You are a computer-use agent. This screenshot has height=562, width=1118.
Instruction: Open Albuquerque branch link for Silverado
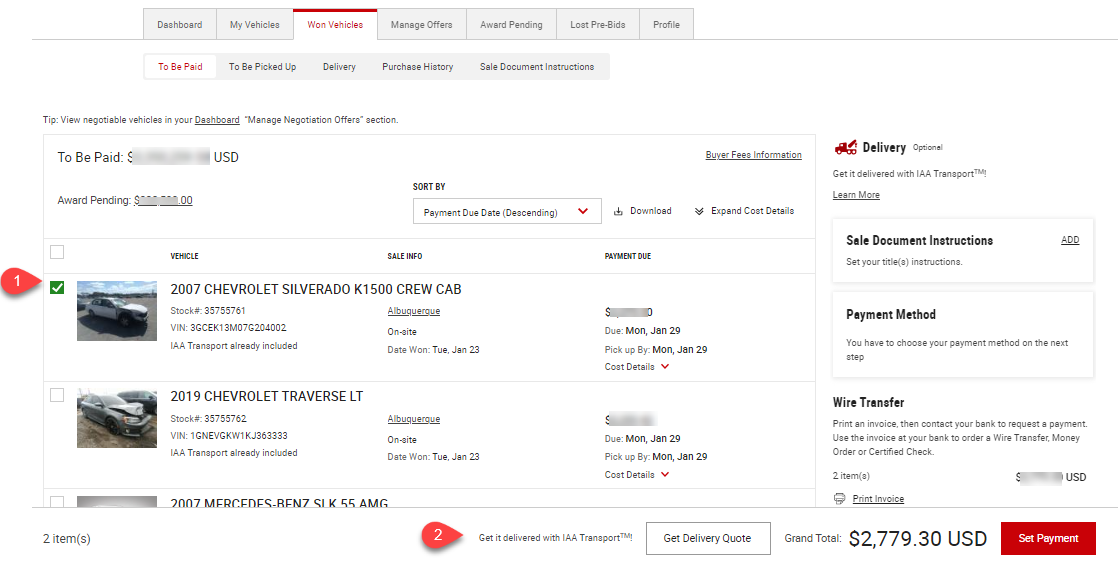(414, 311)
